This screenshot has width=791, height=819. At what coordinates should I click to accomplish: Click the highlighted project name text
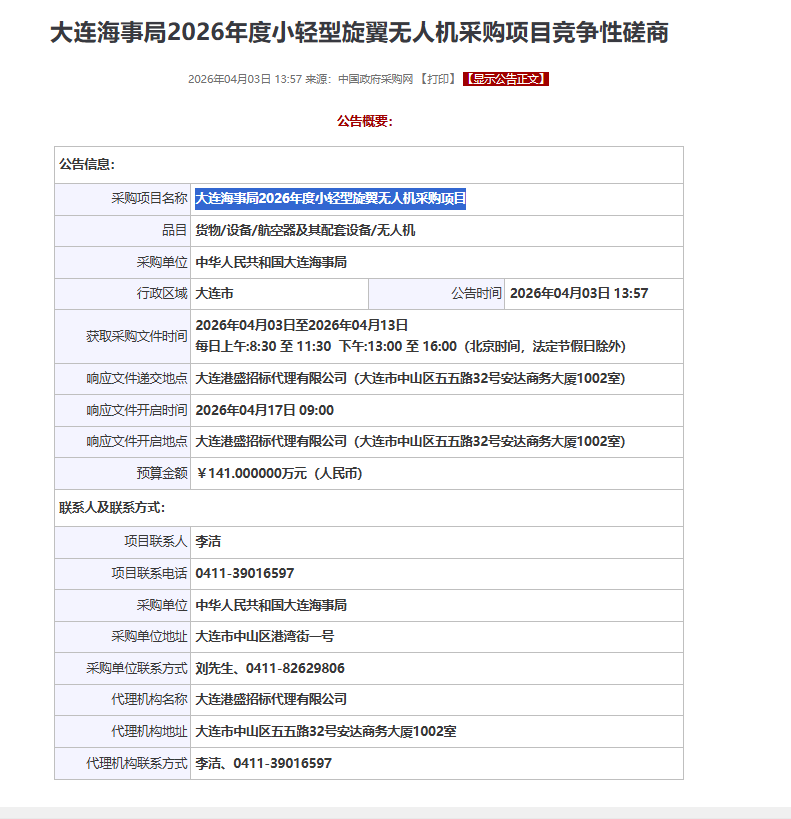tap(330, 199)
